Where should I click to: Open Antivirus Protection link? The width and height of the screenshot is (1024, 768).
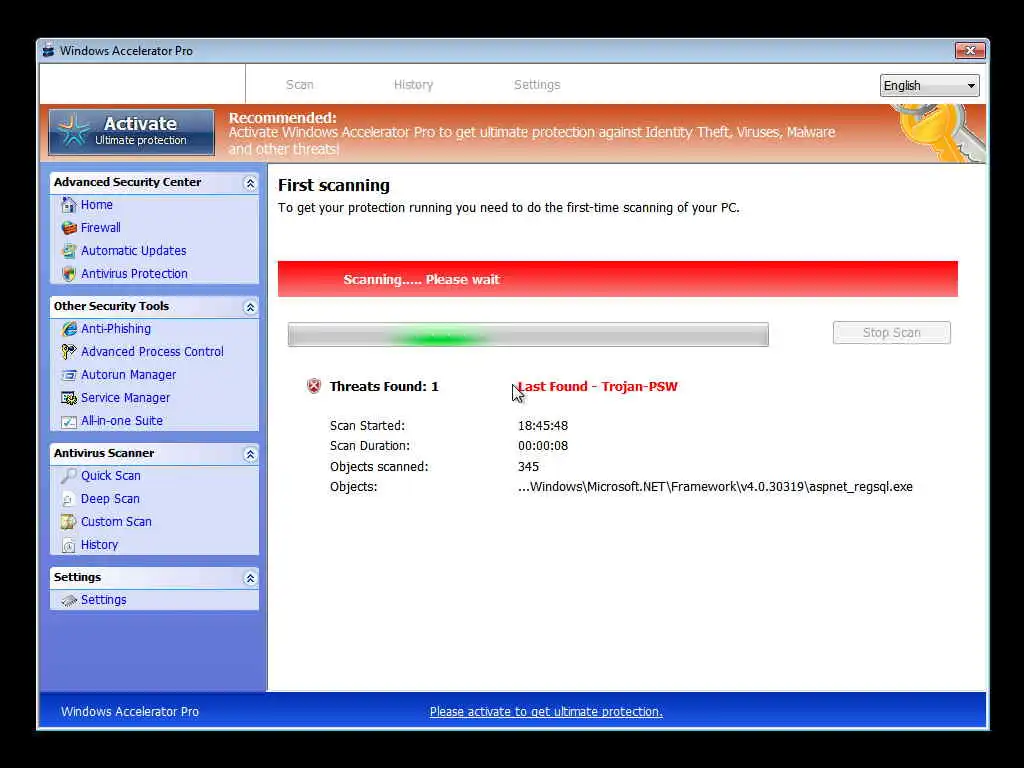(x=134, y=274)
